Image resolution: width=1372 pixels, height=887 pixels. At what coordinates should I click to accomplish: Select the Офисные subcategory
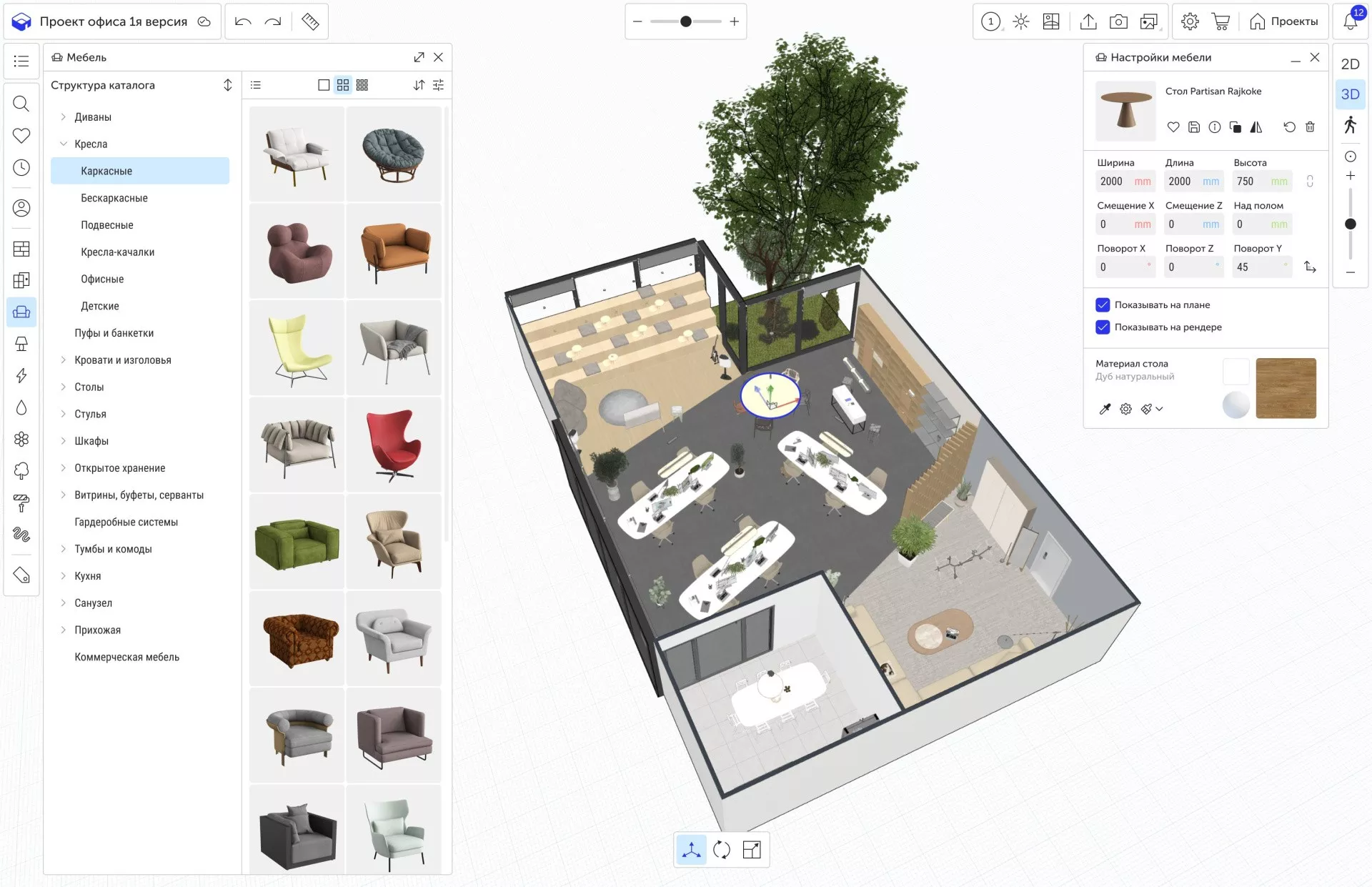click(x=102, y=279)
